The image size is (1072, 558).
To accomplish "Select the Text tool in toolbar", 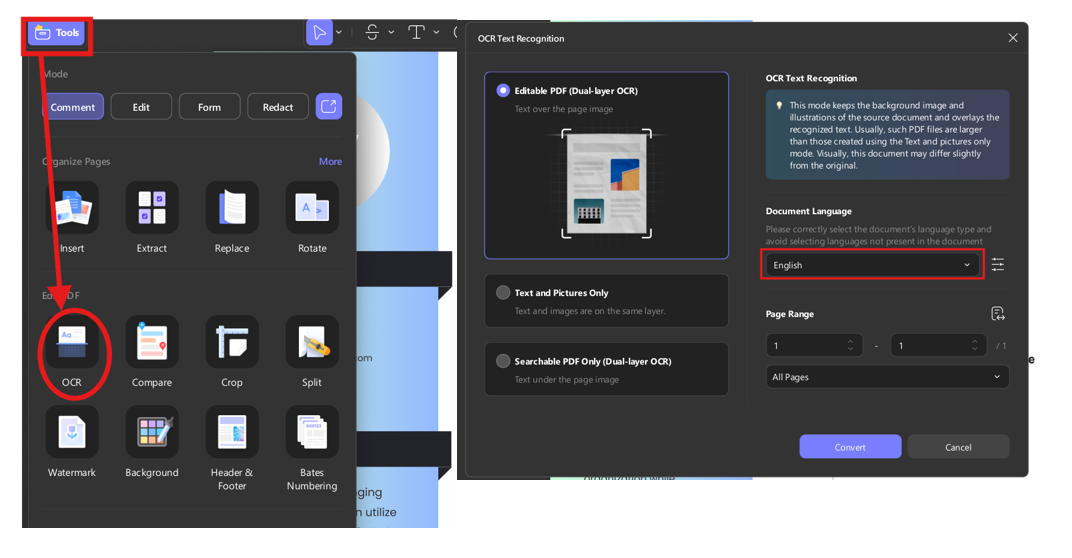I will tap(416, 32).
